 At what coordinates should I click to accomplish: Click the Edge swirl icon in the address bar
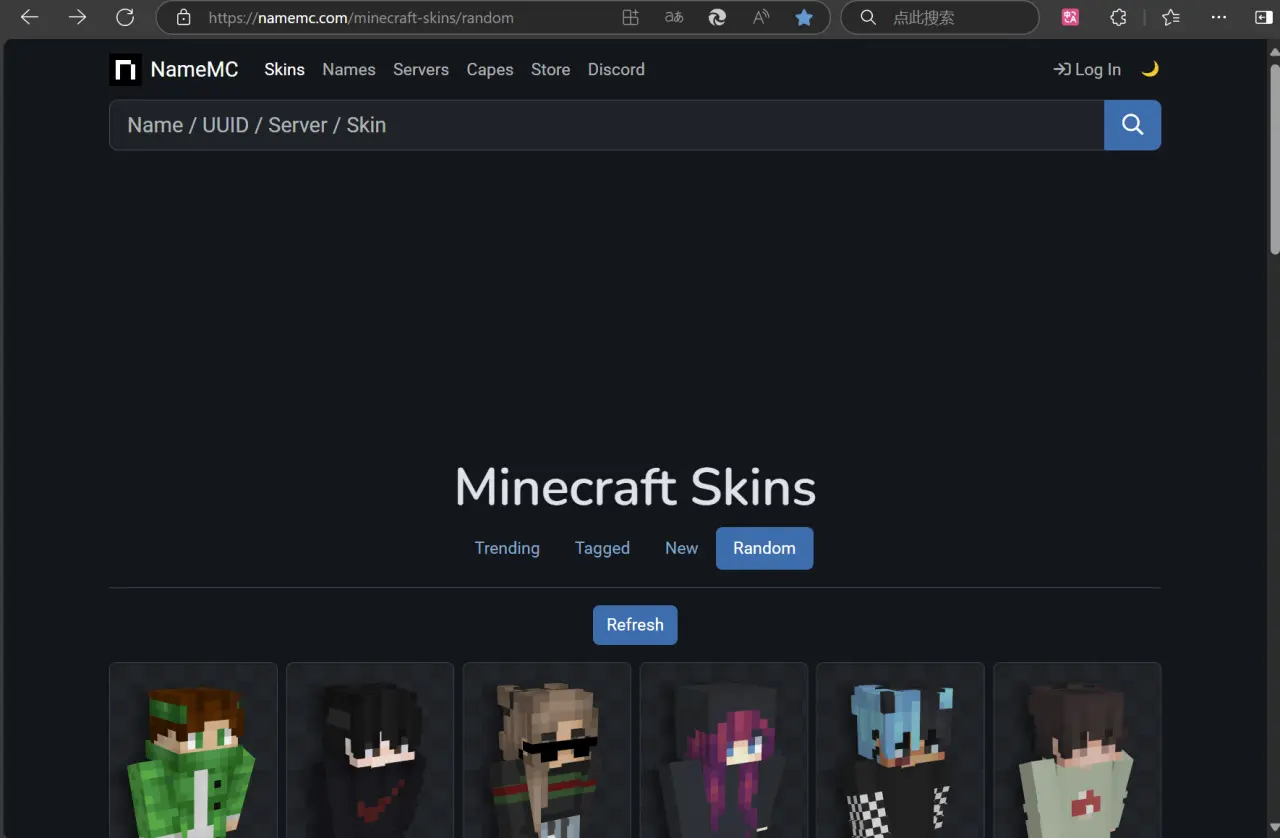coord(717,17)
